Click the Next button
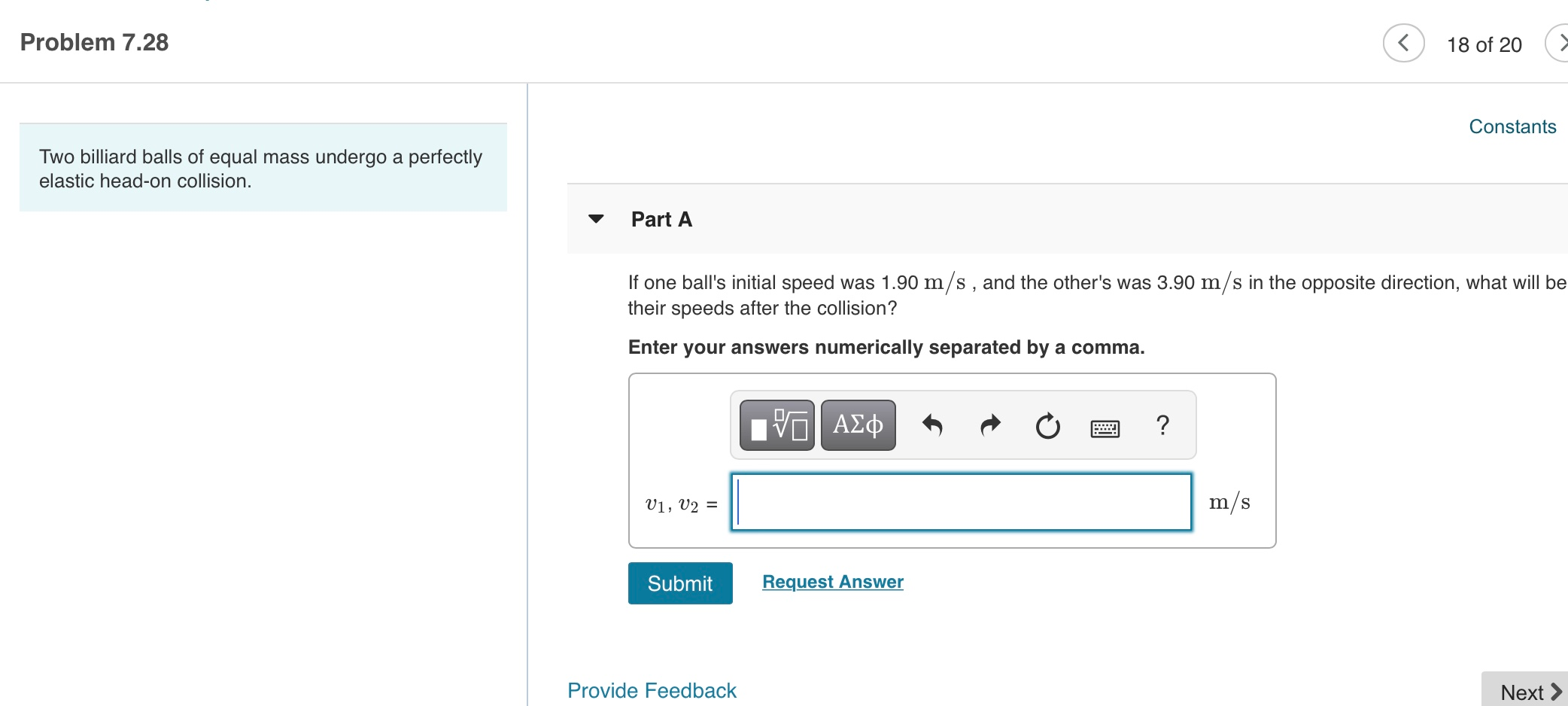This screenshot has width=1568, height=706. coord(1526,691)
